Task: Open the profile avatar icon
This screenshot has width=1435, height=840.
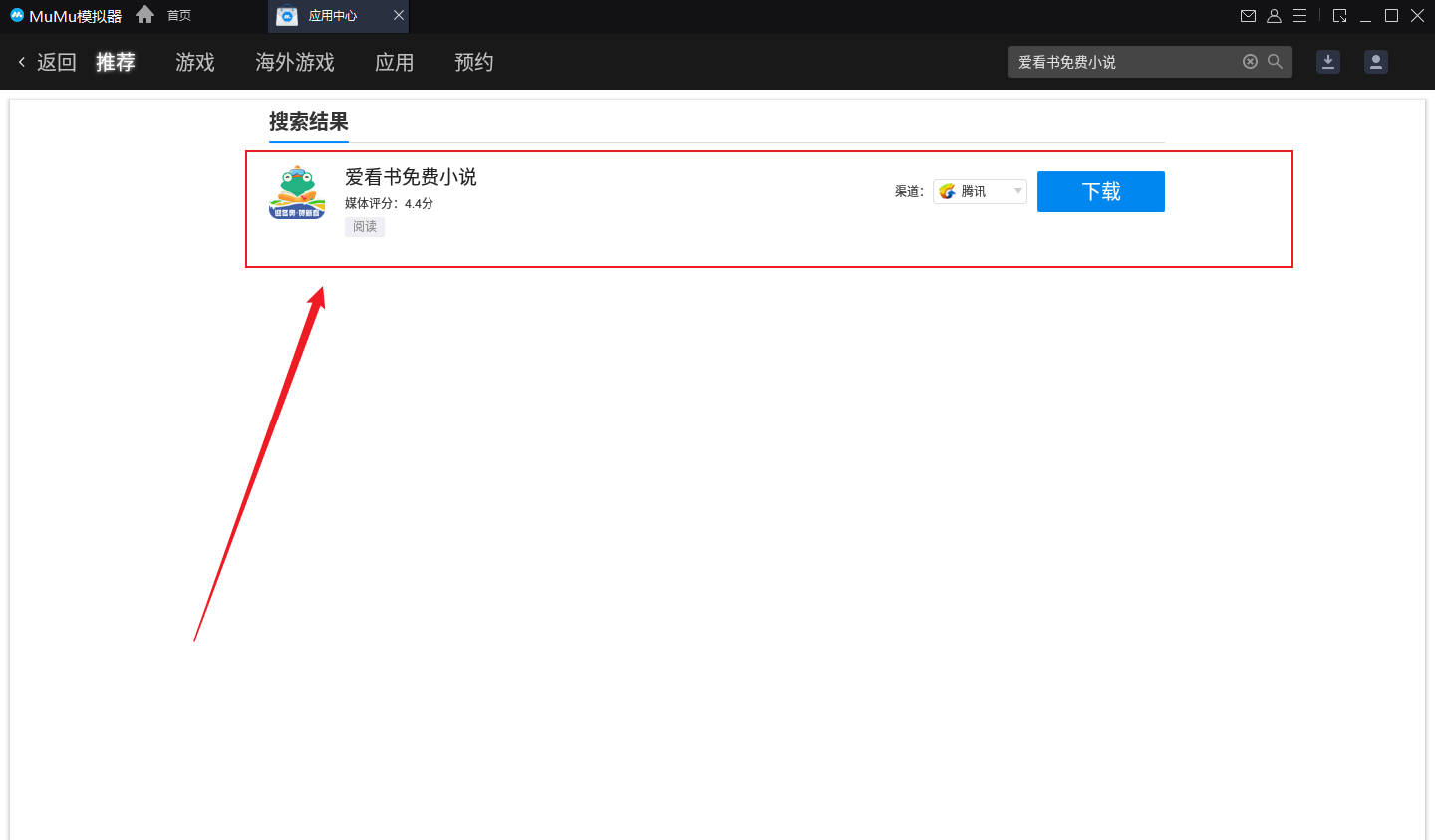Action: (1376, 62)
